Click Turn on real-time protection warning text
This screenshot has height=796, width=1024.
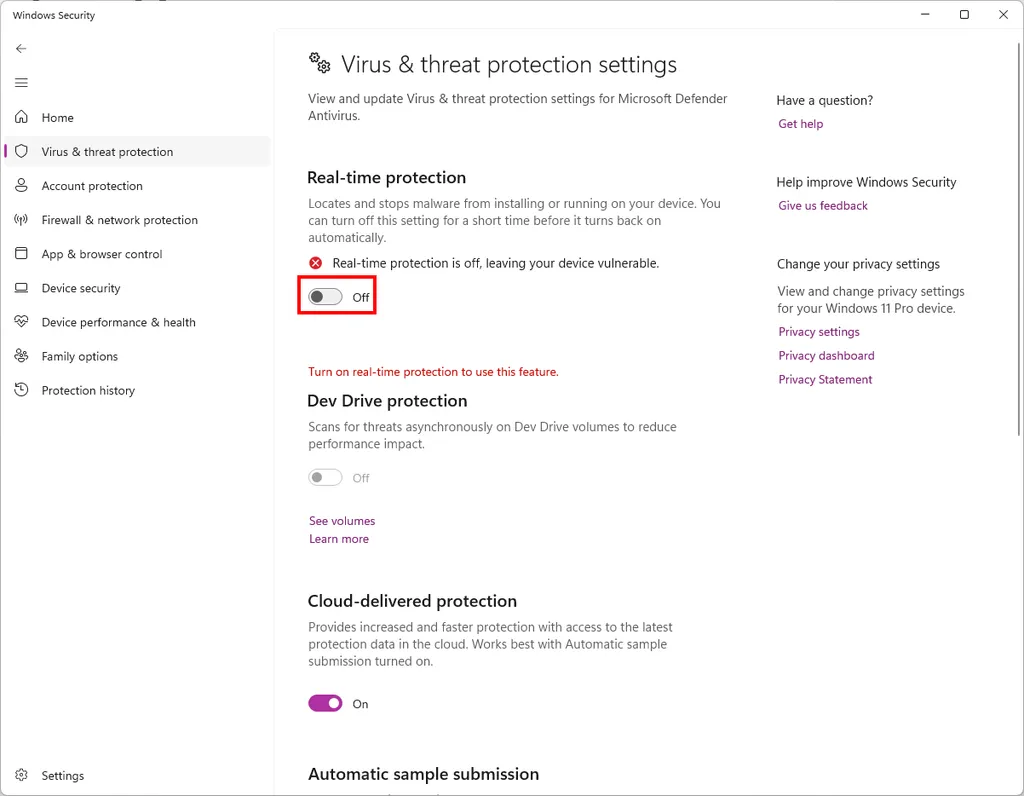pos(433,371)
